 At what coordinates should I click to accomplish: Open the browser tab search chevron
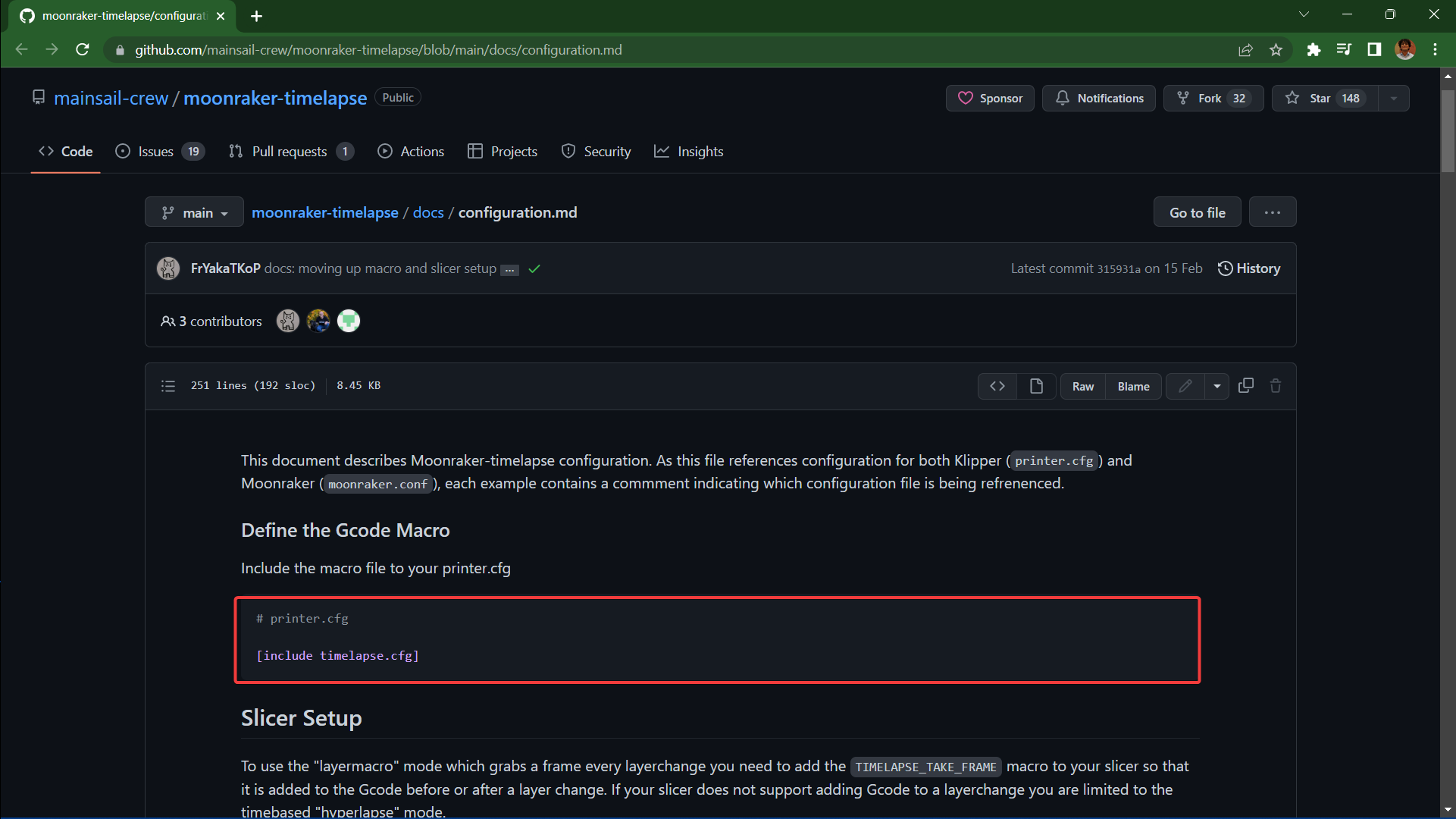(x=1304, y=14)
